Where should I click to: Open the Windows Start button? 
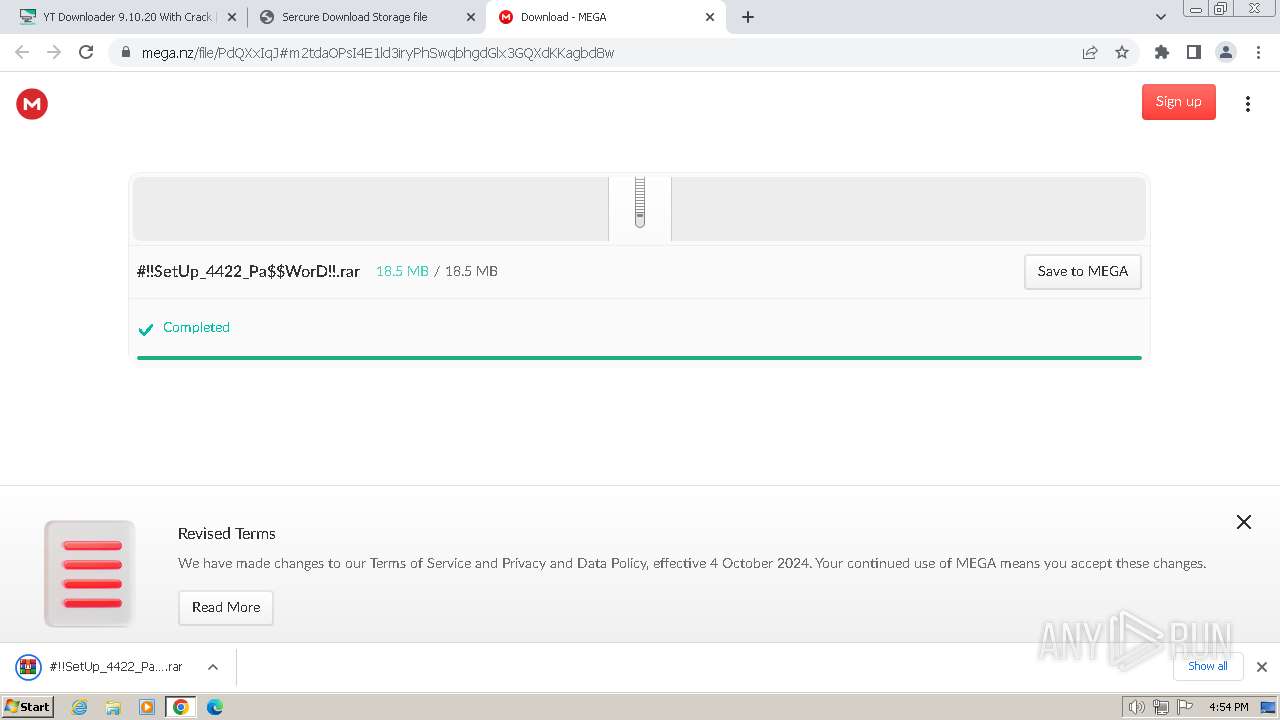27,707
